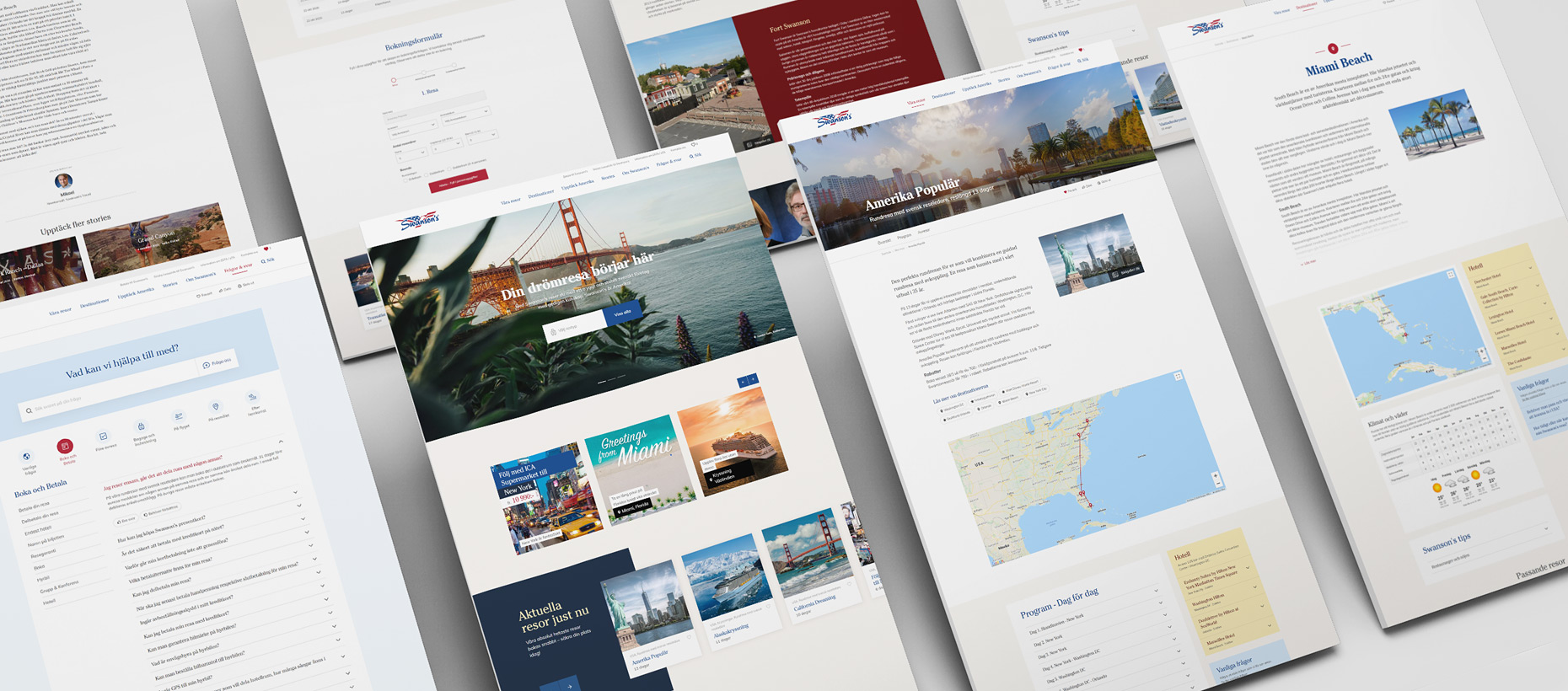Screen dimensions: 1568x691
Task: Click Sök icon in home page header
Action: click(x=695, y=155)
